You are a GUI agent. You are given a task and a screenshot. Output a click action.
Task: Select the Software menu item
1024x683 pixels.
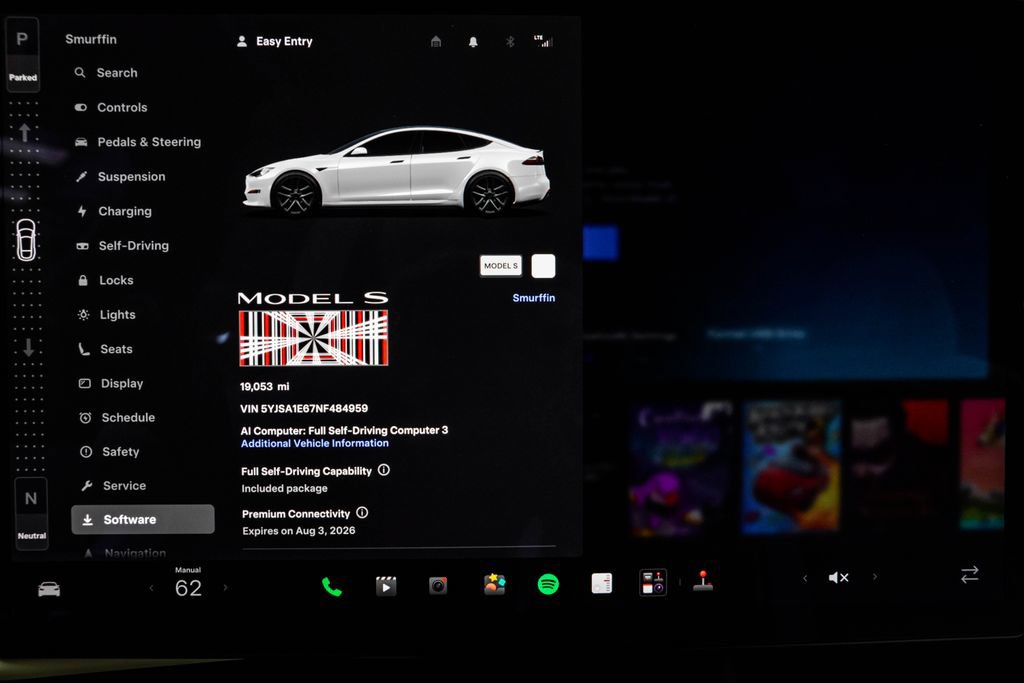[142, 519]
